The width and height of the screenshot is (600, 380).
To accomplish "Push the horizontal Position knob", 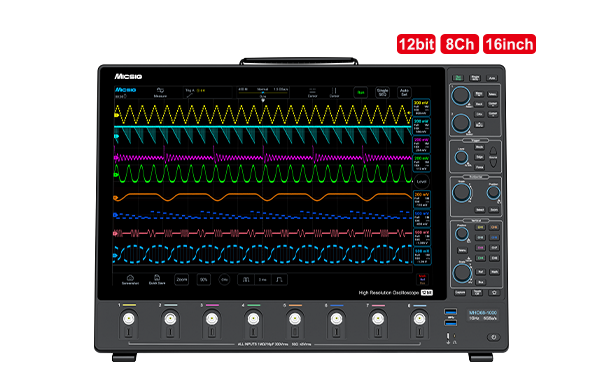I will 493,192.
